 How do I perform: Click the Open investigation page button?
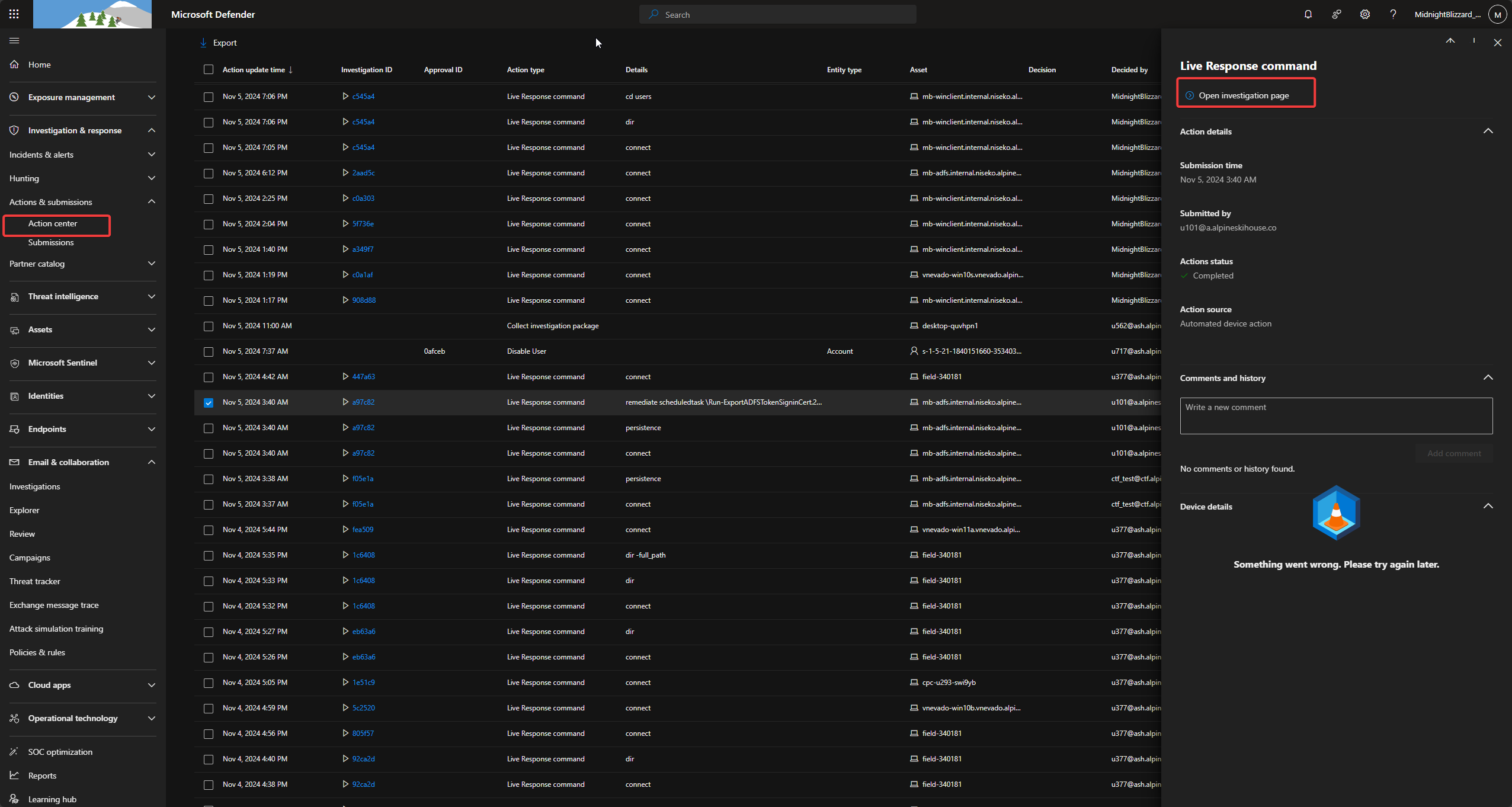pos(1245,94)
